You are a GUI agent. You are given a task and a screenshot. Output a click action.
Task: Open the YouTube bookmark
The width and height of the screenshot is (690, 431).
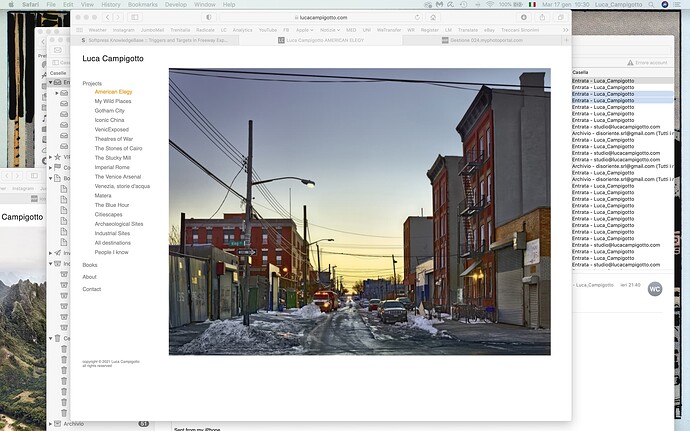[268, 30]
